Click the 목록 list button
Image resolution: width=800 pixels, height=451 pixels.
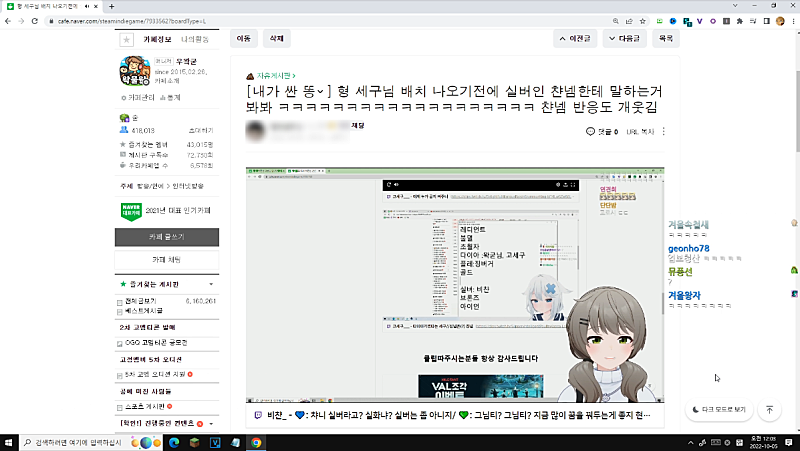click(666, 39)
